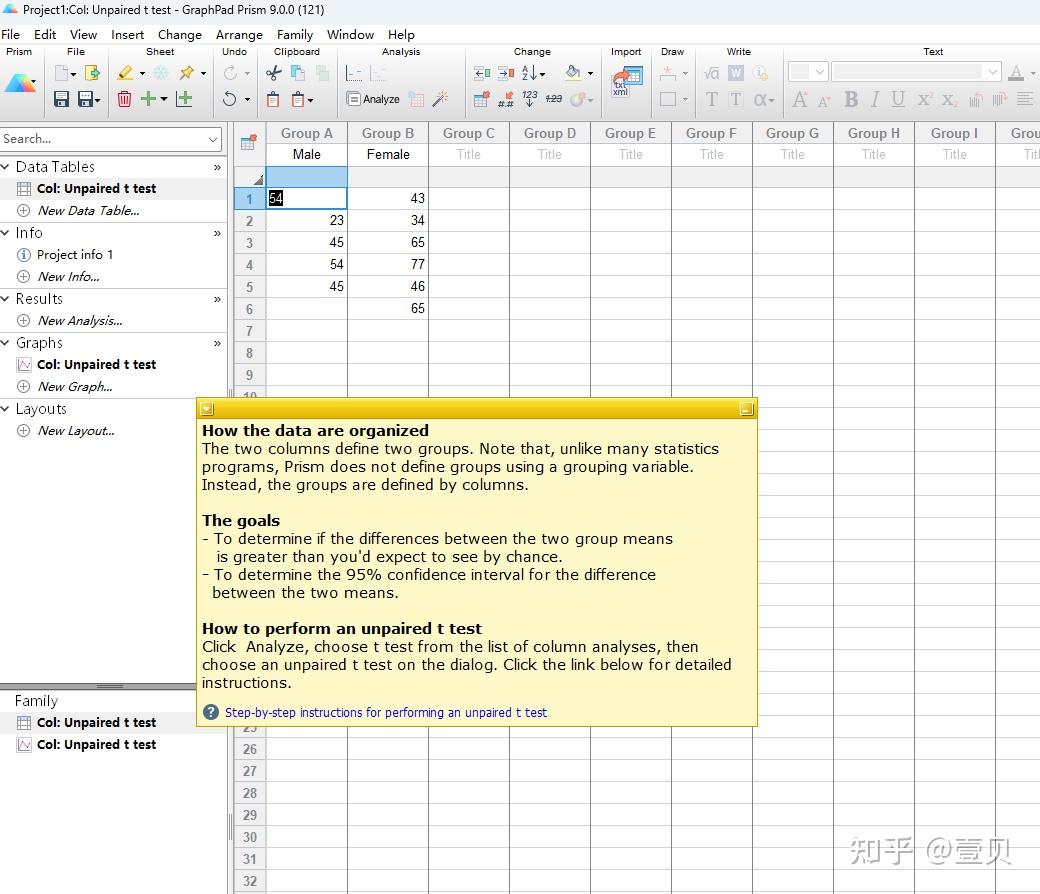Image resolution: width=1040 pixels, height=894 pixels.
Task: Select Col: Unpaired t test table under Family
Action: [96, 723]
